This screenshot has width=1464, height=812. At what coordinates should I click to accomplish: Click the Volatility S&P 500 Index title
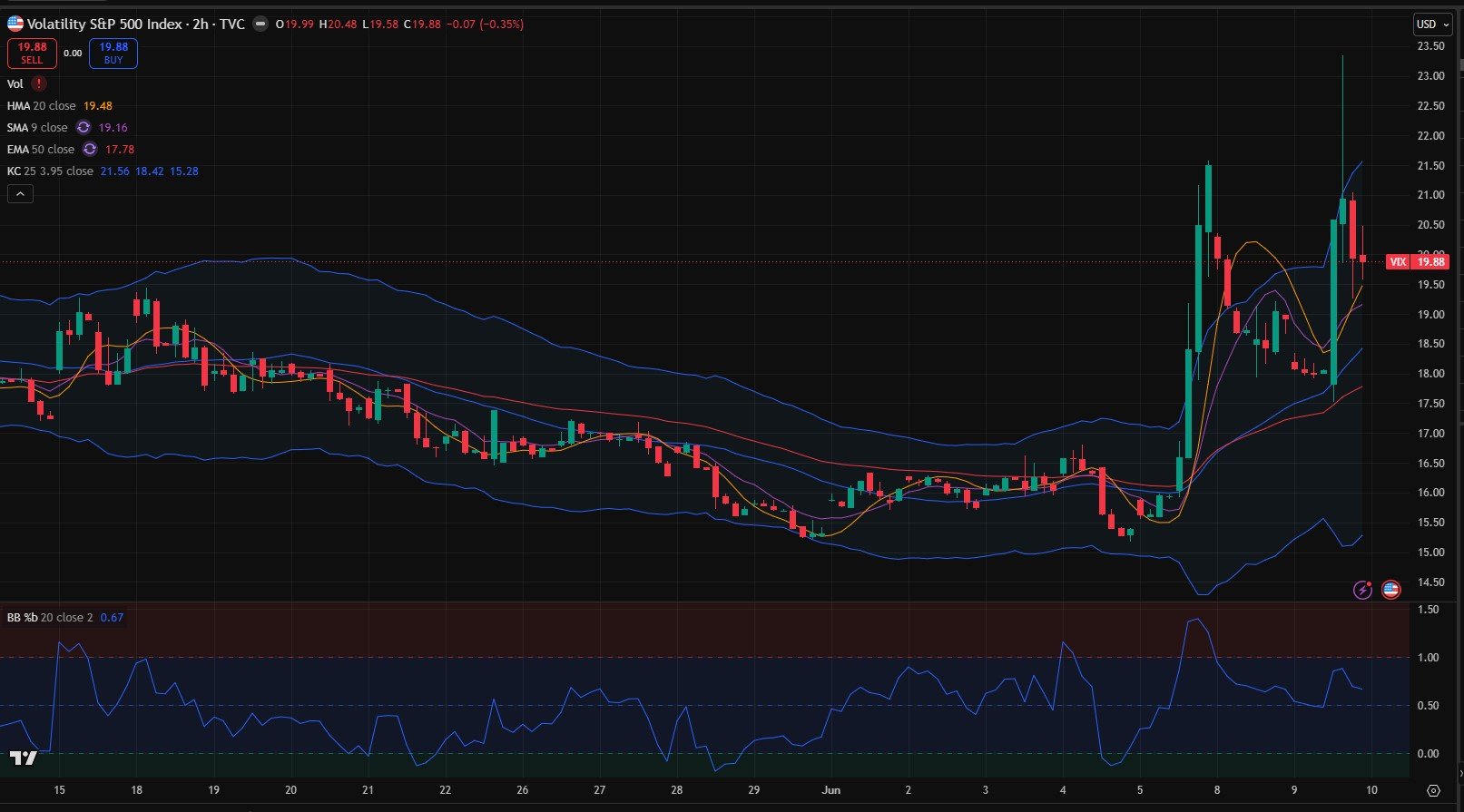[x=105, y=24]
